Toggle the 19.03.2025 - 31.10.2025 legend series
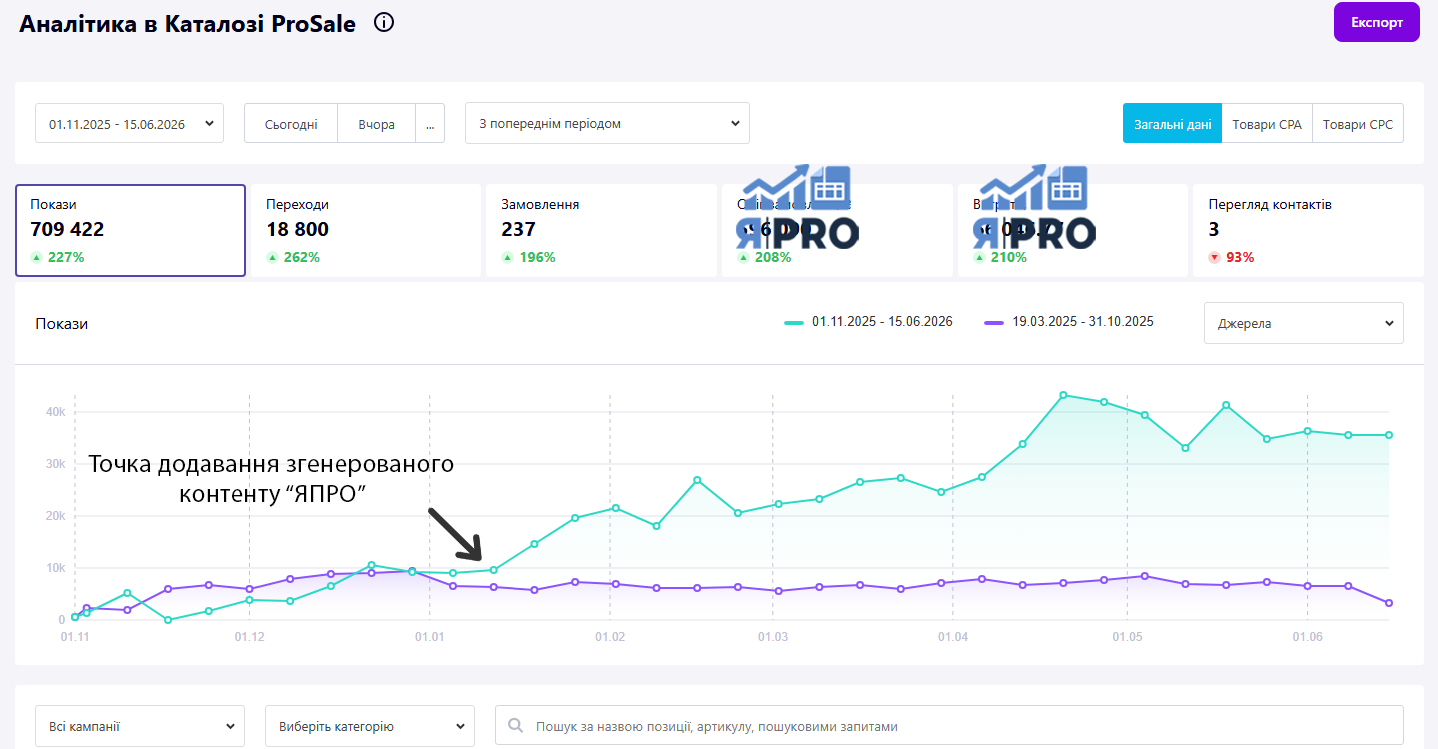This screenshot has width=1438, height=749. coord(1069,322)
